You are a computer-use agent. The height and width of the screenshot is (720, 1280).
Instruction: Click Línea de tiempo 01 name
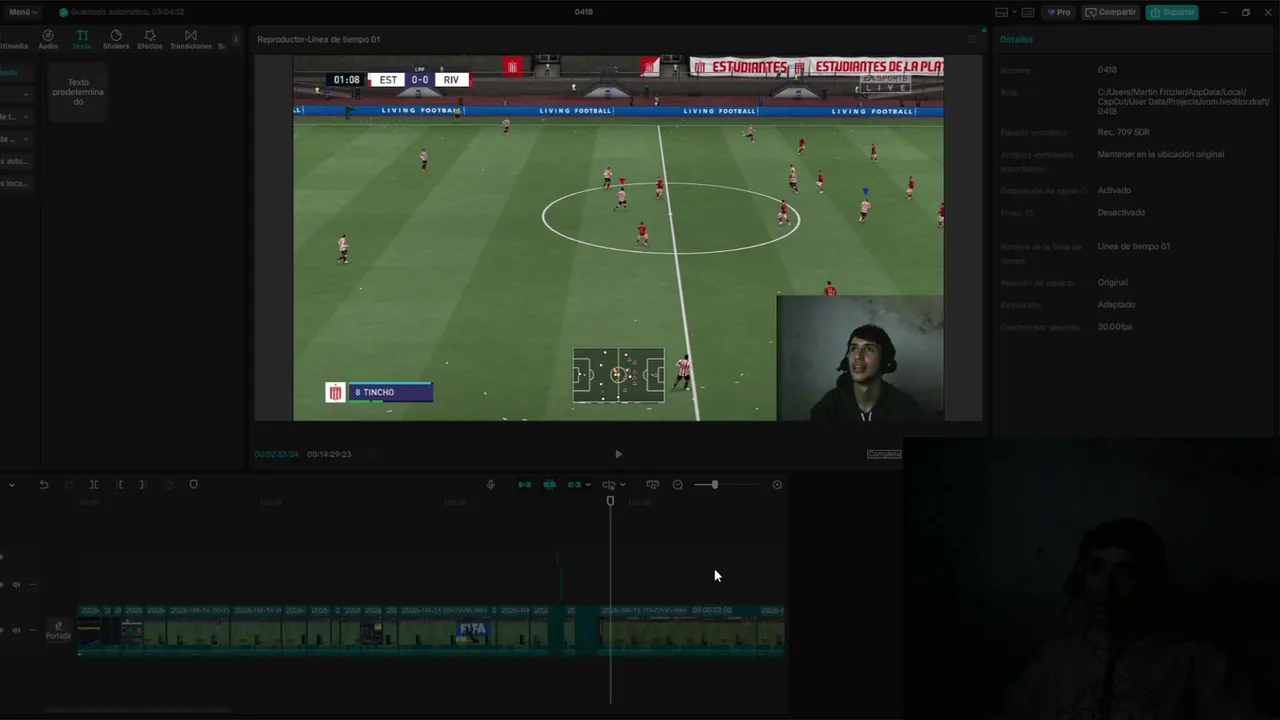(x=1133, y=246)
